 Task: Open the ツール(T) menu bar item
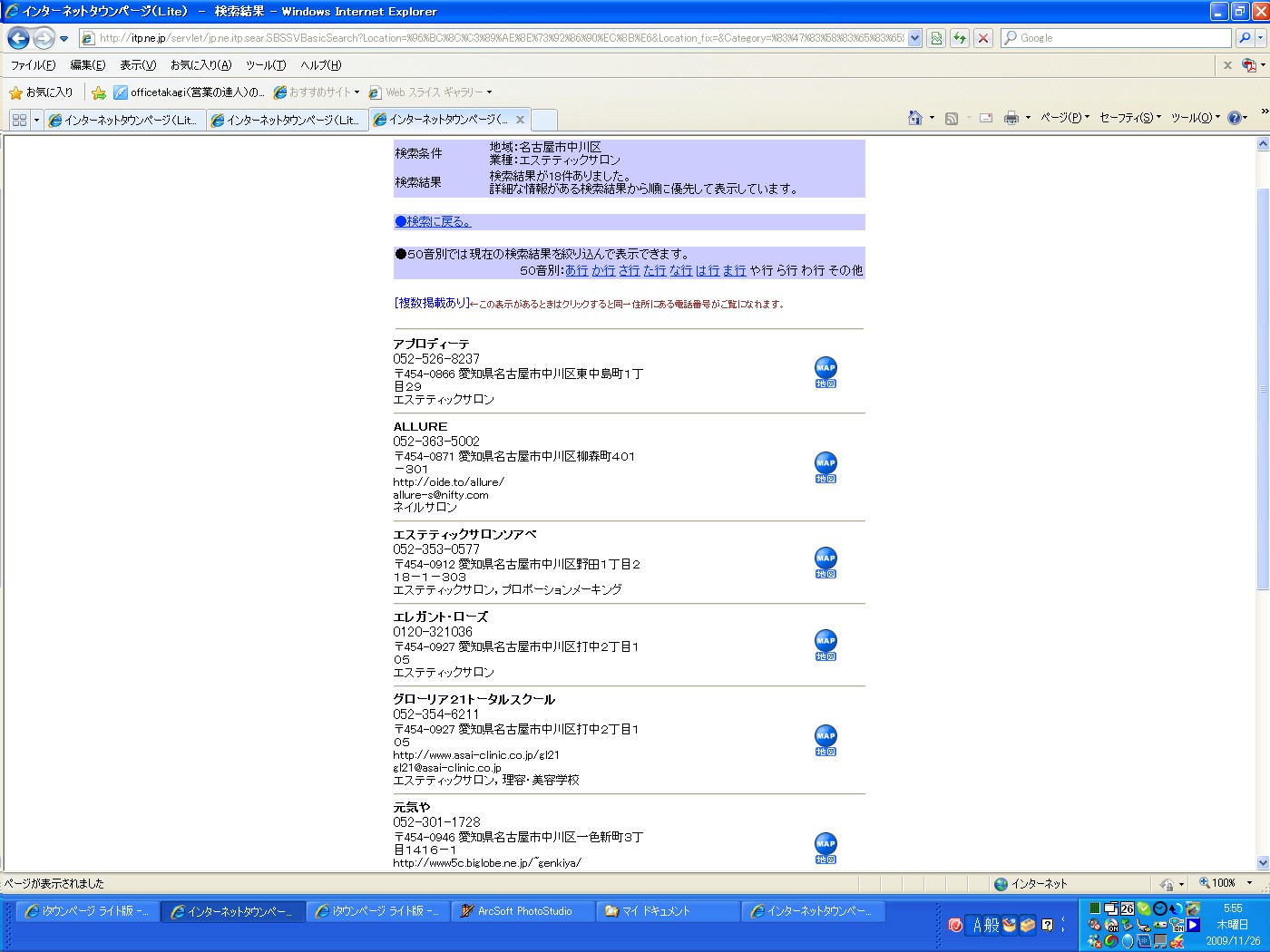coord(266,65)
